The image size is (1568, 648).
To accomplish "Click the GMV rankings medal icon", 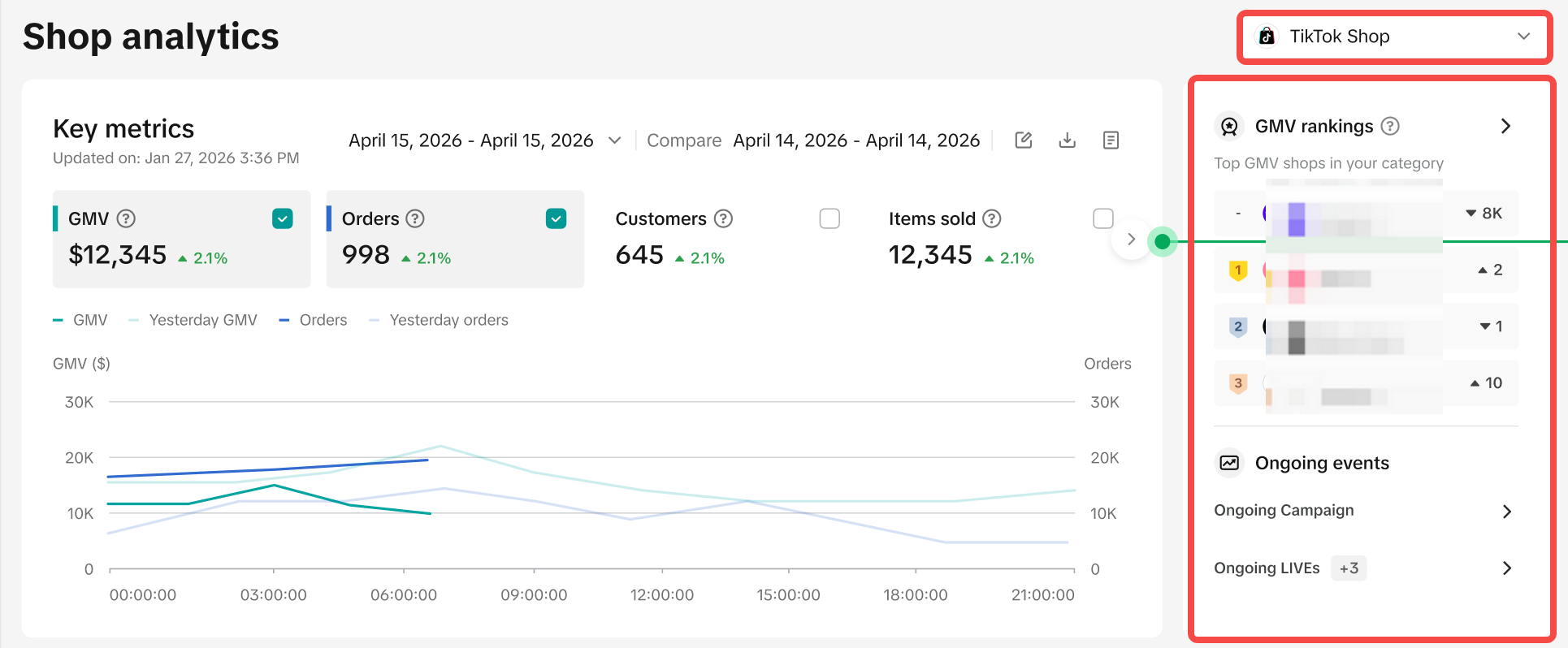I will pos(1230,126).
